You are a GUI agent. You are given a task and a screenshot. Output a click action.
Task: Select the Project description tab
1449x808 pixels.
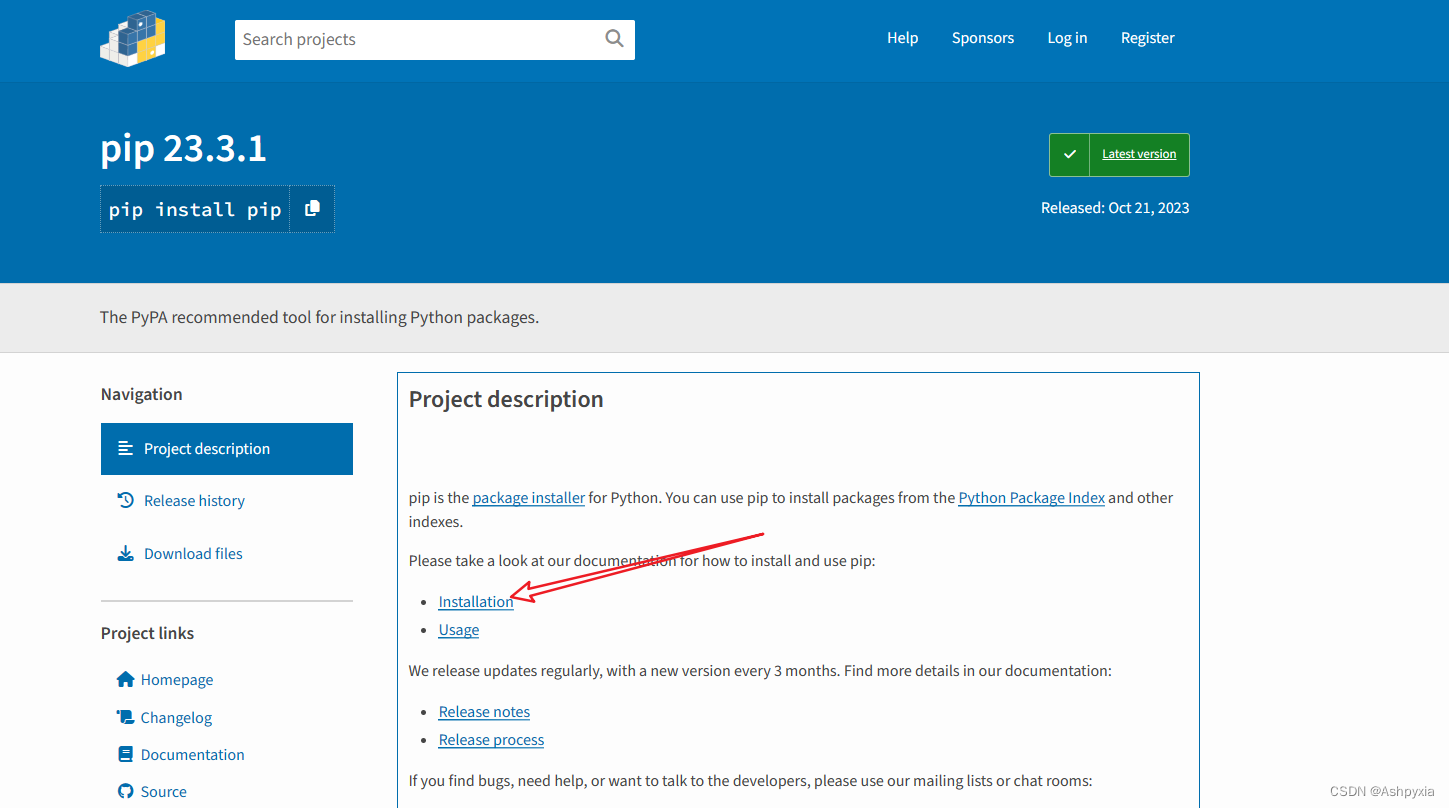tap(227, 449)
